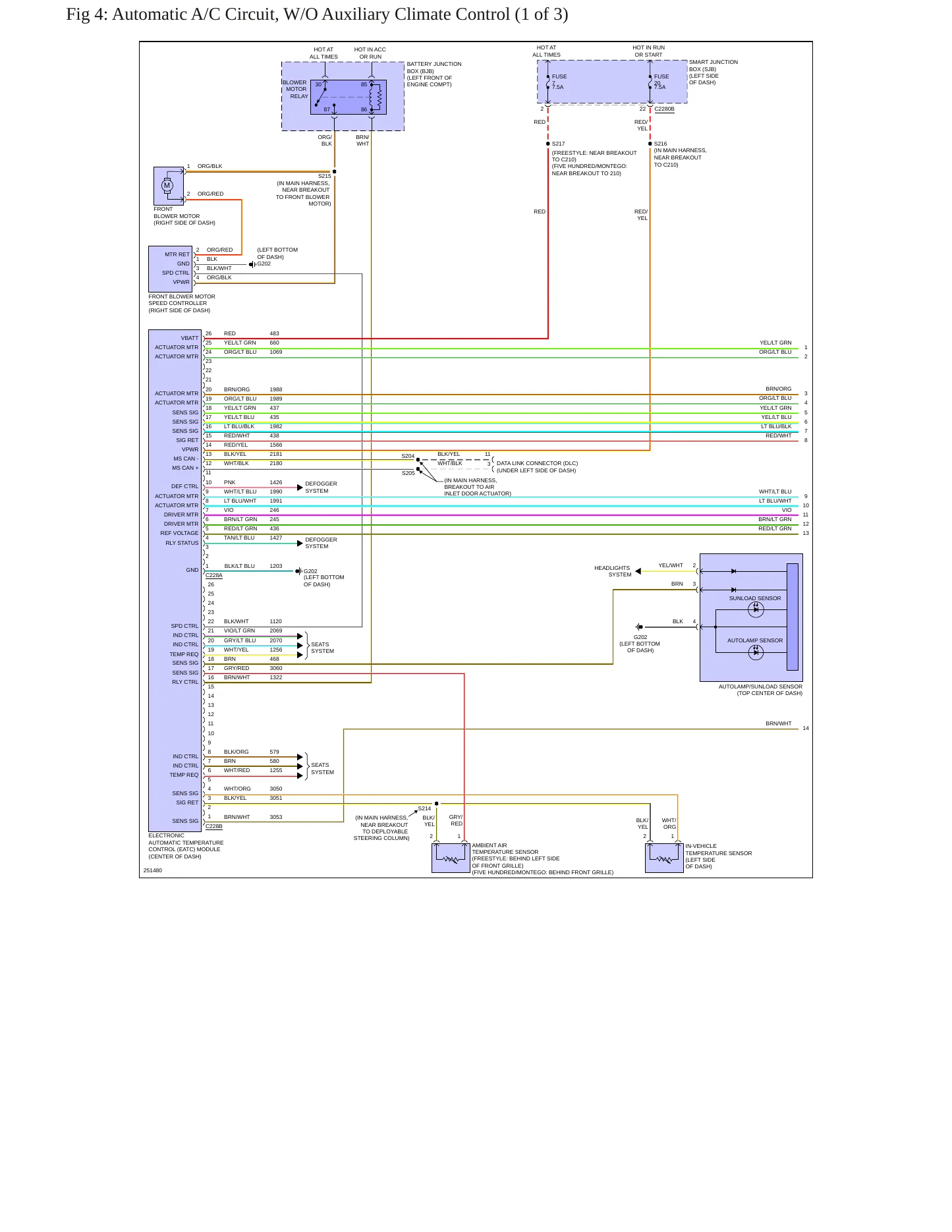
Task: Click circuit number '1322' on BRN/WHT wire
Action: click(x=275, y=677)
